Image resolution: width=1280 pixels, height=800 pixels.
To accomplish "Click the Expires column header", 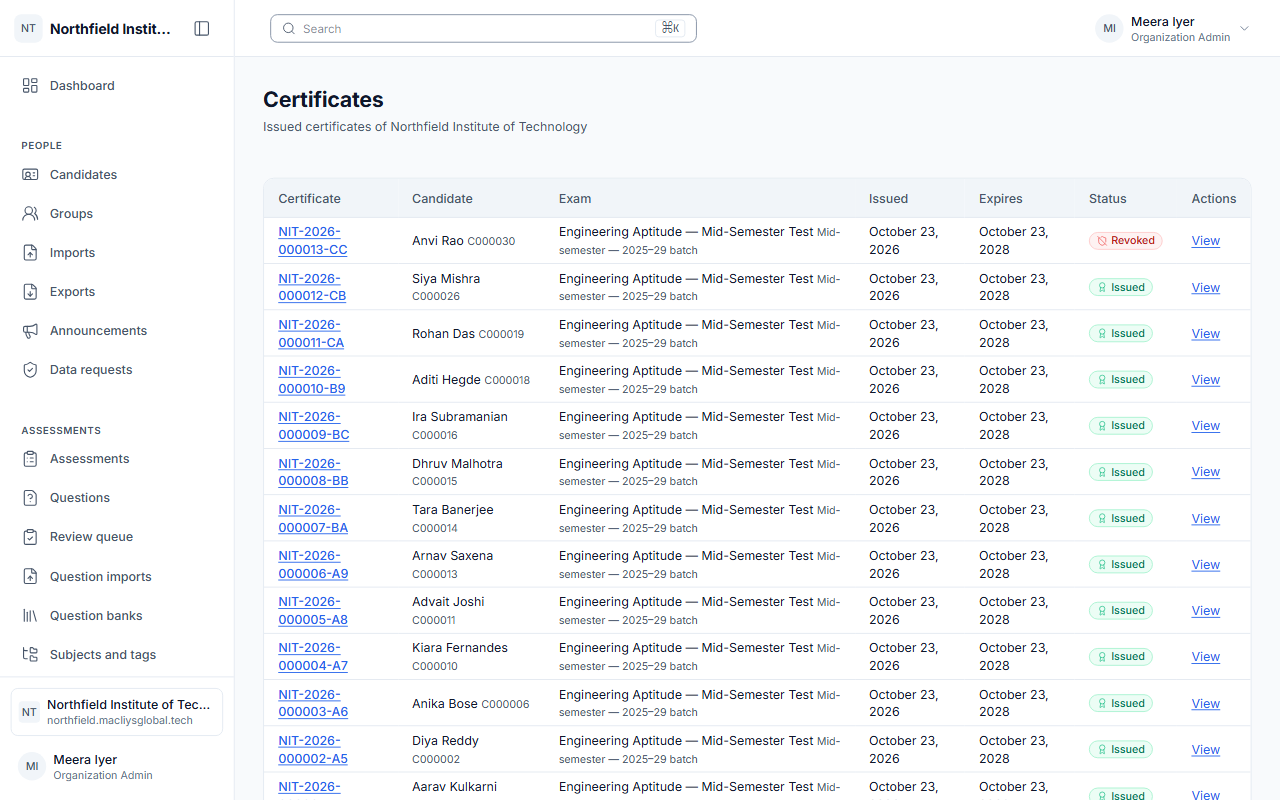I will 1001,199.
